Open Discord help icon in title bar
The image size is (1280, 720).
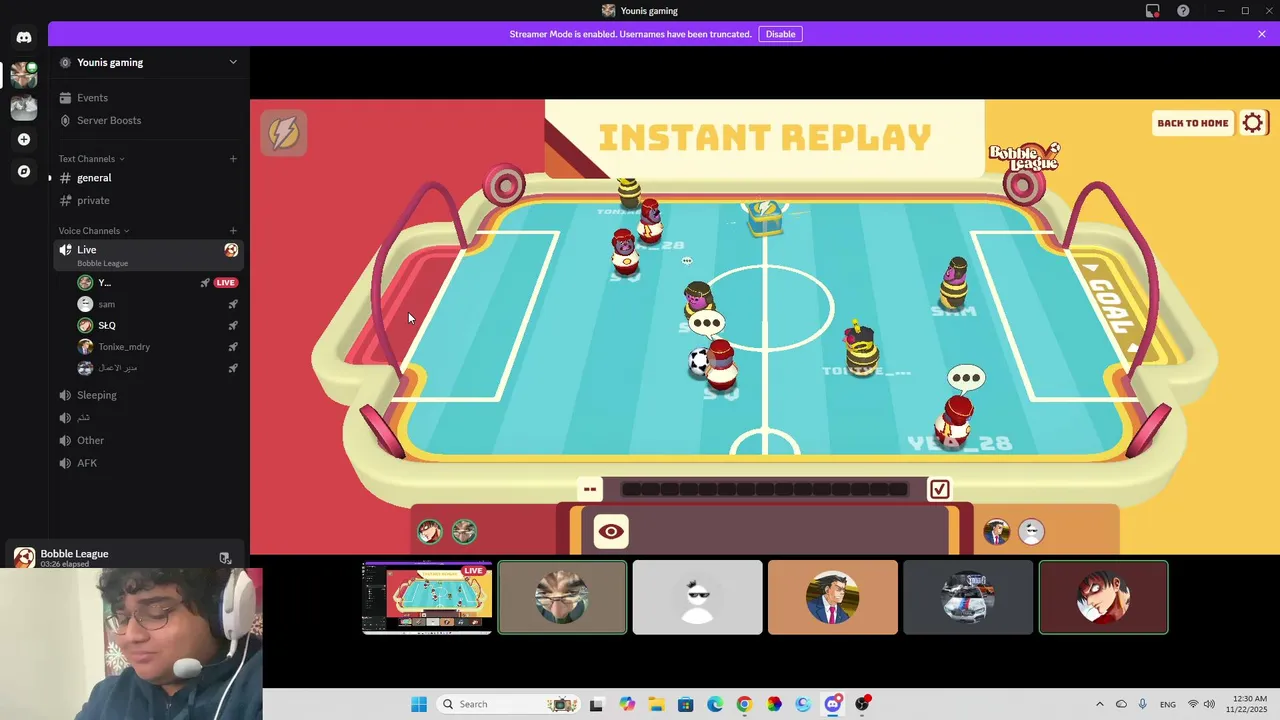coord(1183,11)
